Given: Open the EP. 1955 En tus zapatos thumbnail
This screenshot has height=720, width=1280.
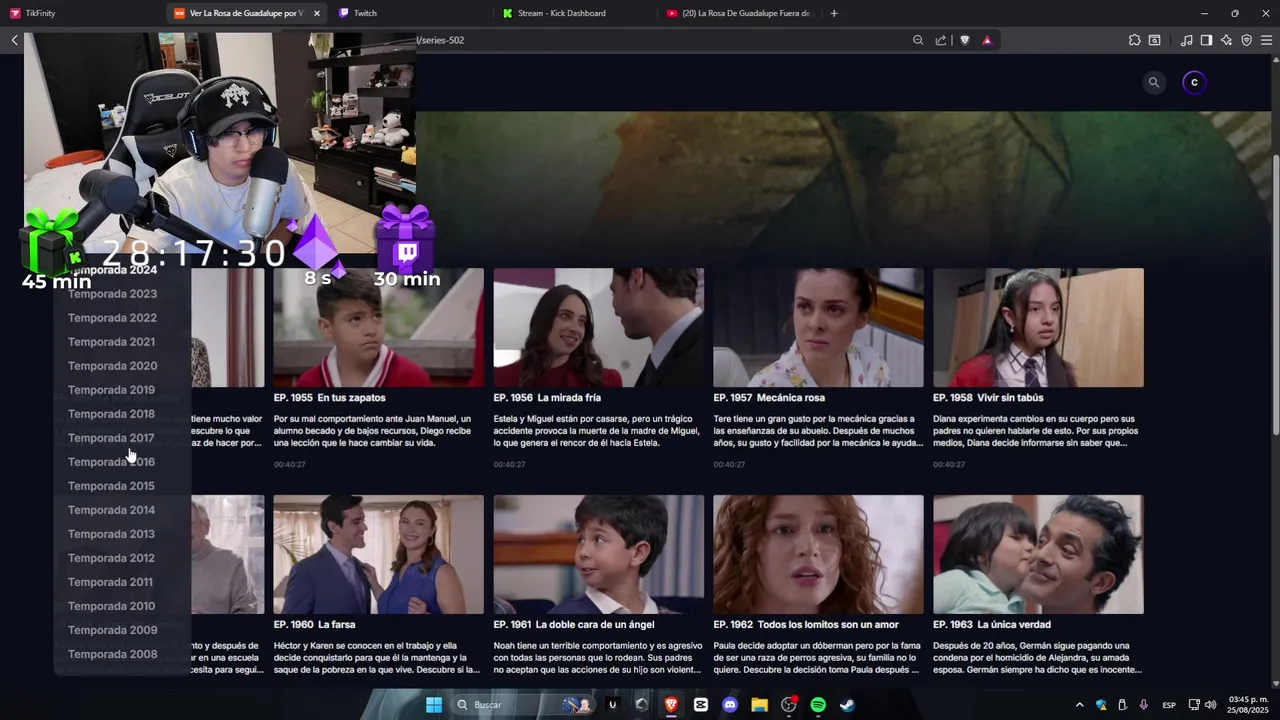Looking at the screenshot, I should point(379,327).
